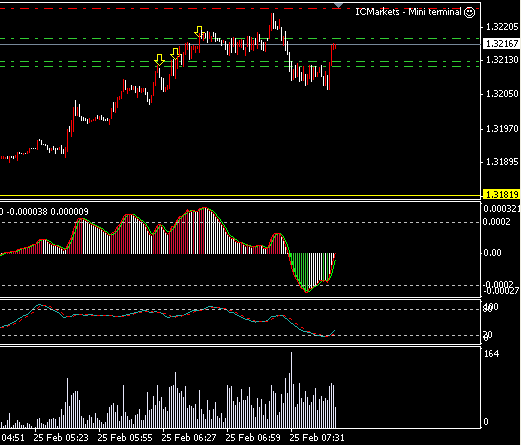Click the "25 Feb 05:23" time label
521x445 pixels.
pyautogui.click(x=61, y=437)
